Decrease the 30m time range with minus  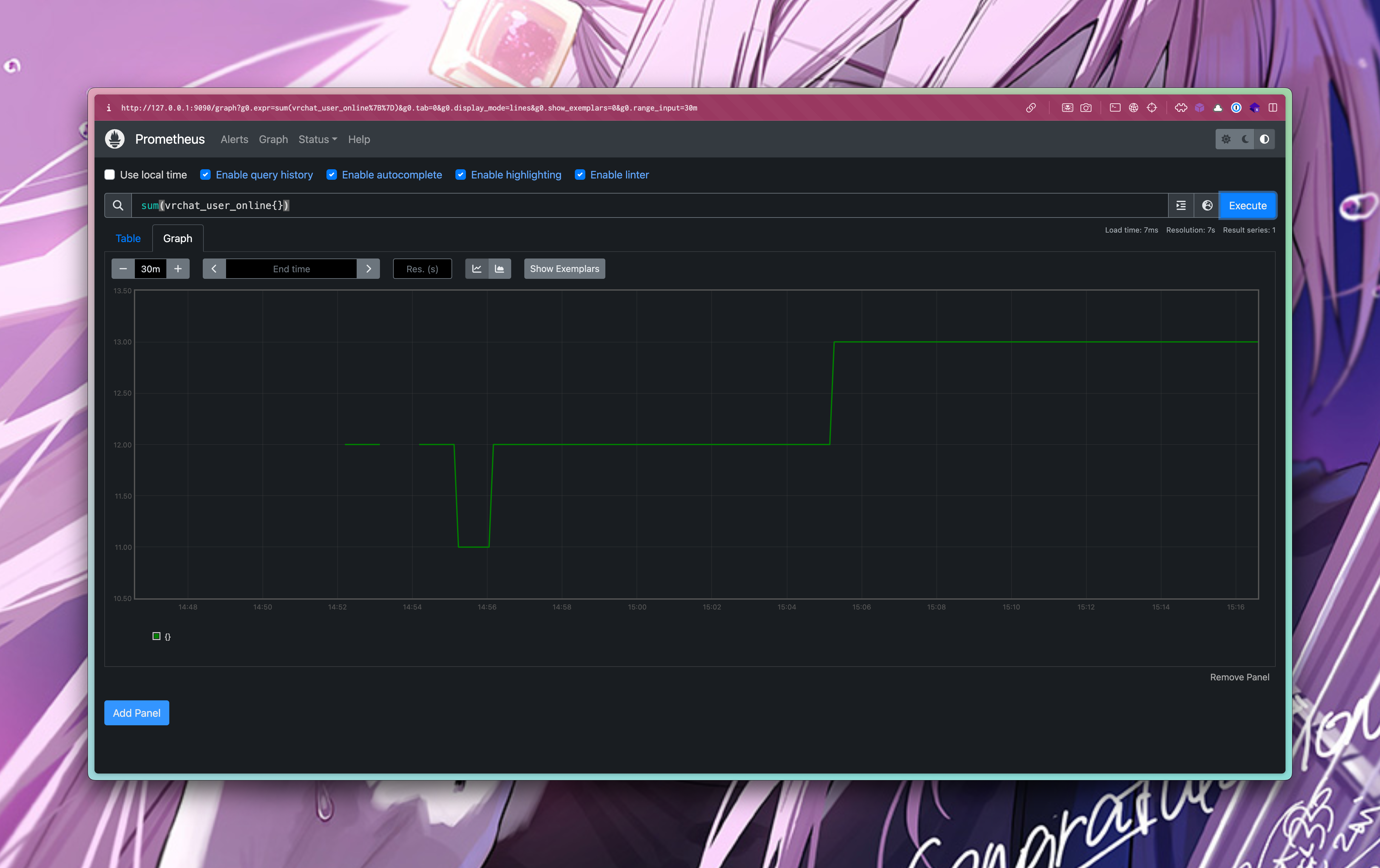(x=123, y=269)
